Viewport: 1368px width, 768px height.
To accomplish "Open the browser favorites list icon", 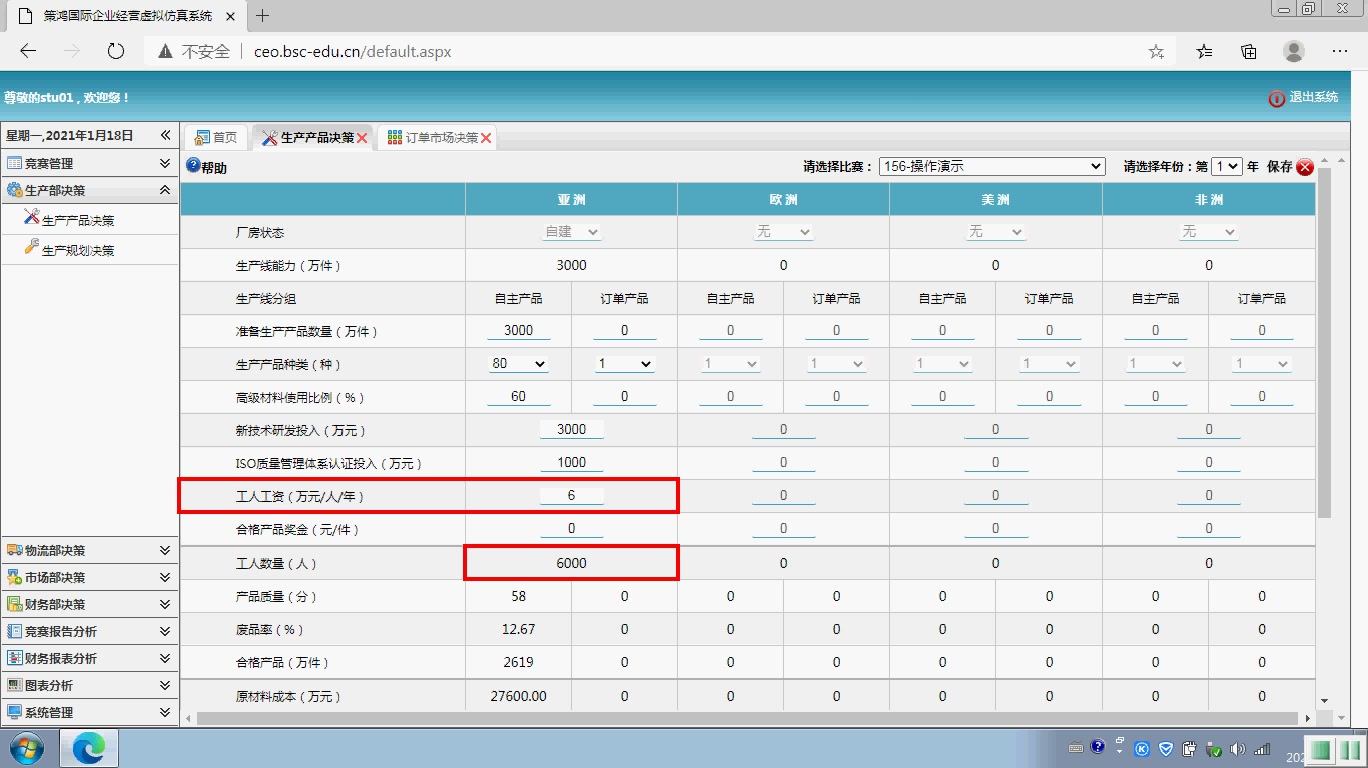I will pyautogui.click(x=1205, y=51).
